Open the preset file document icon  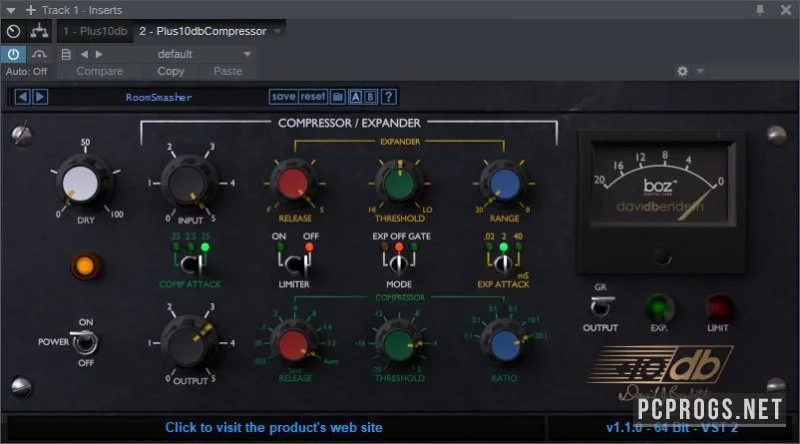(x=66, y=54)
